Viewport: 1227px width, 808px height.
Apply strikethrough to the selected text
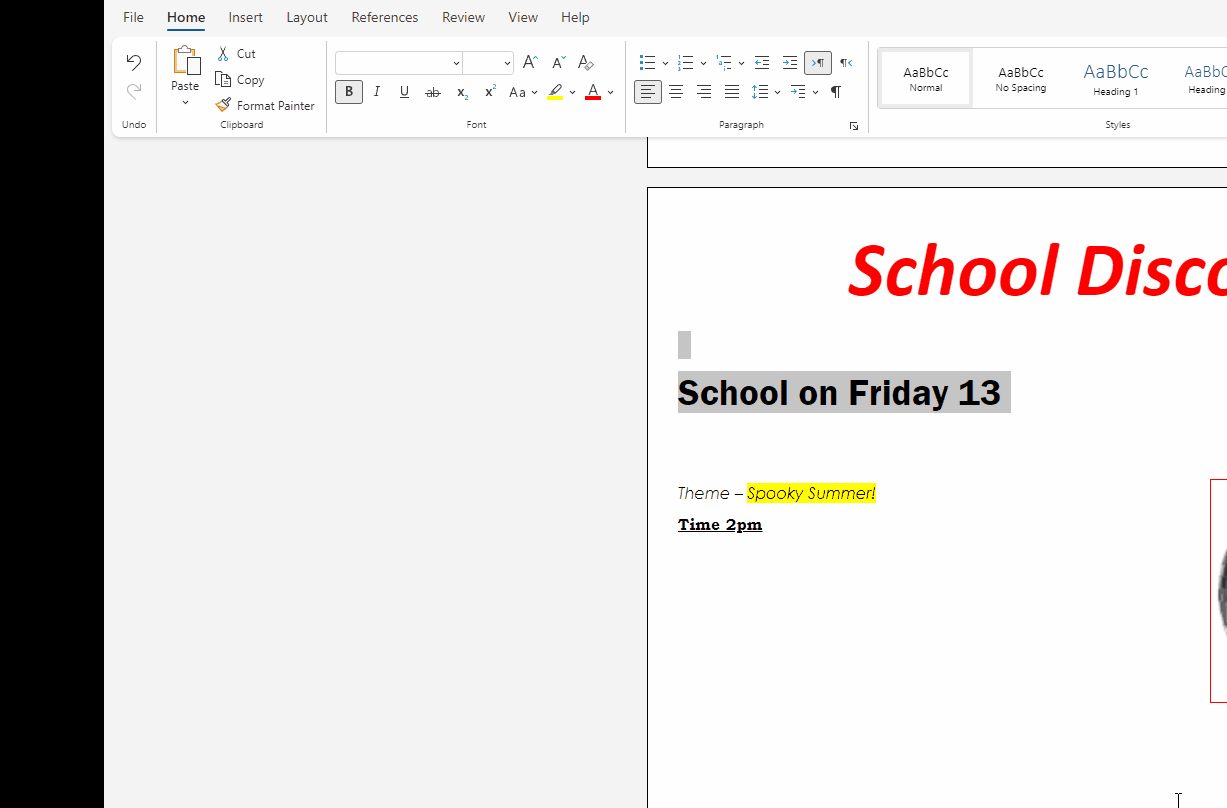click(432, 92)
